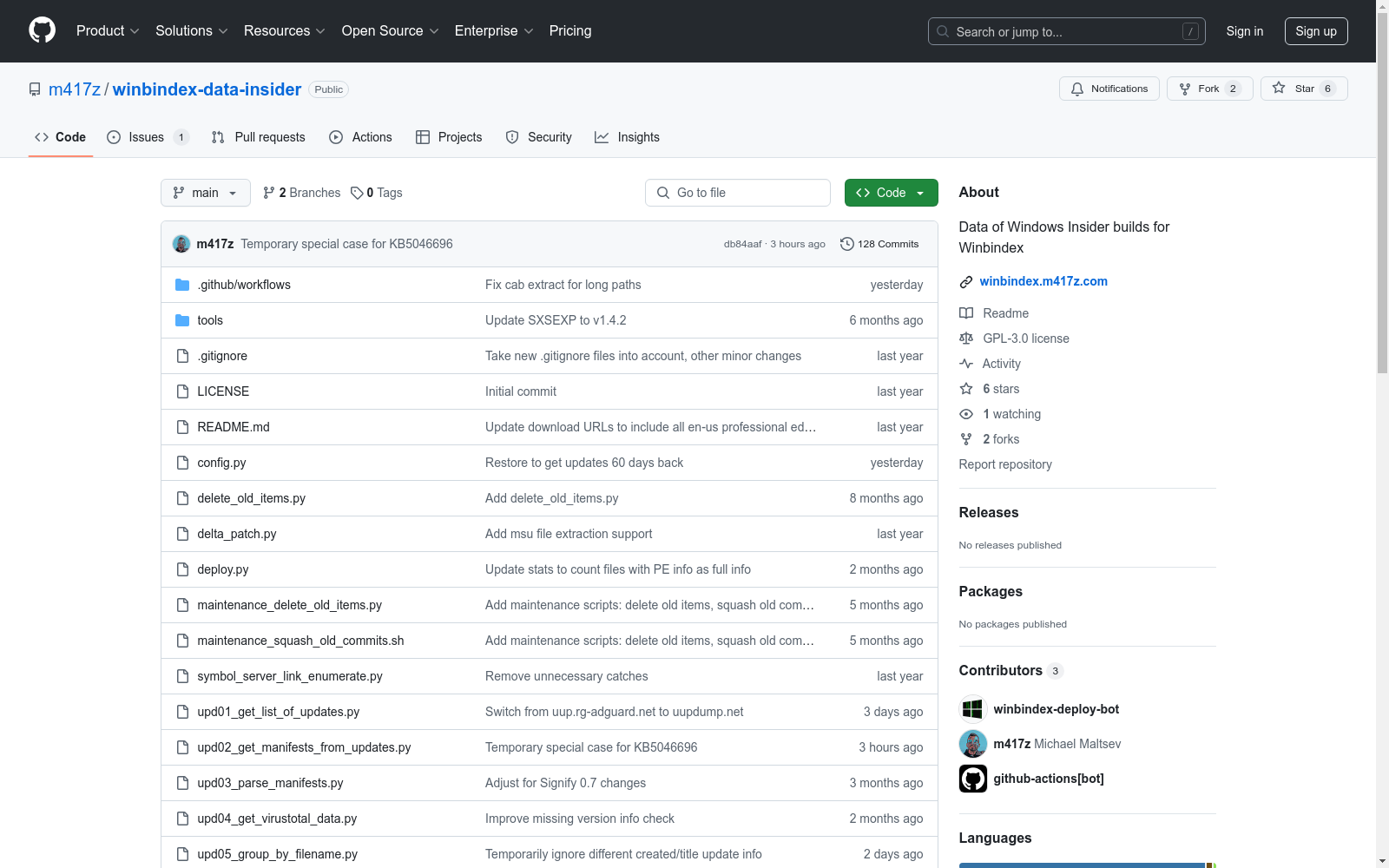This screenshot has height=868, width=1389.
Task: Open the winbindex.m417z.com website link
Action: [x=1043, y=281]
